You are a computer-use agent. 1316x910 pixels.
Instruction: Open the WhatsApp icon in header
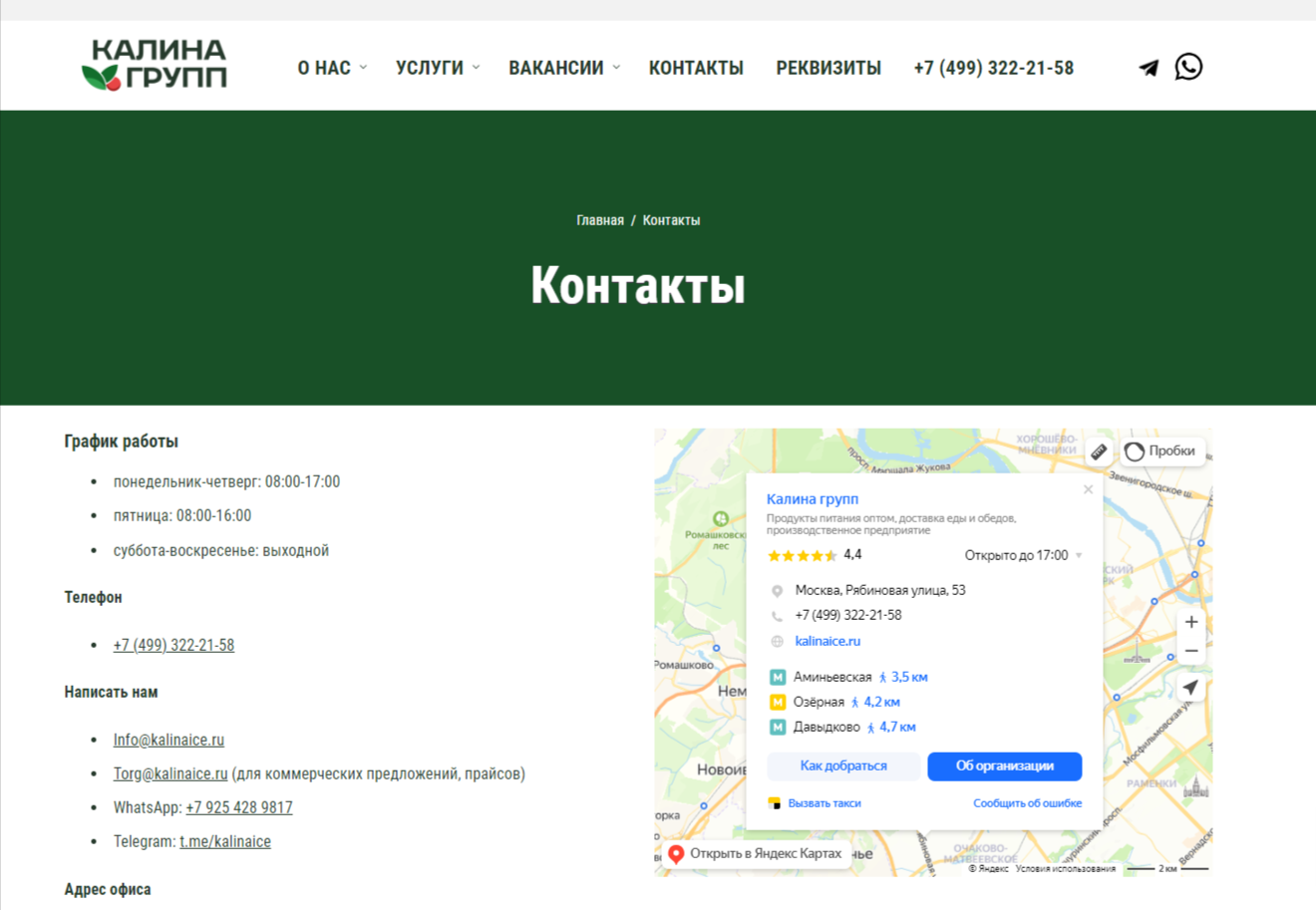tap(1187, 67)
